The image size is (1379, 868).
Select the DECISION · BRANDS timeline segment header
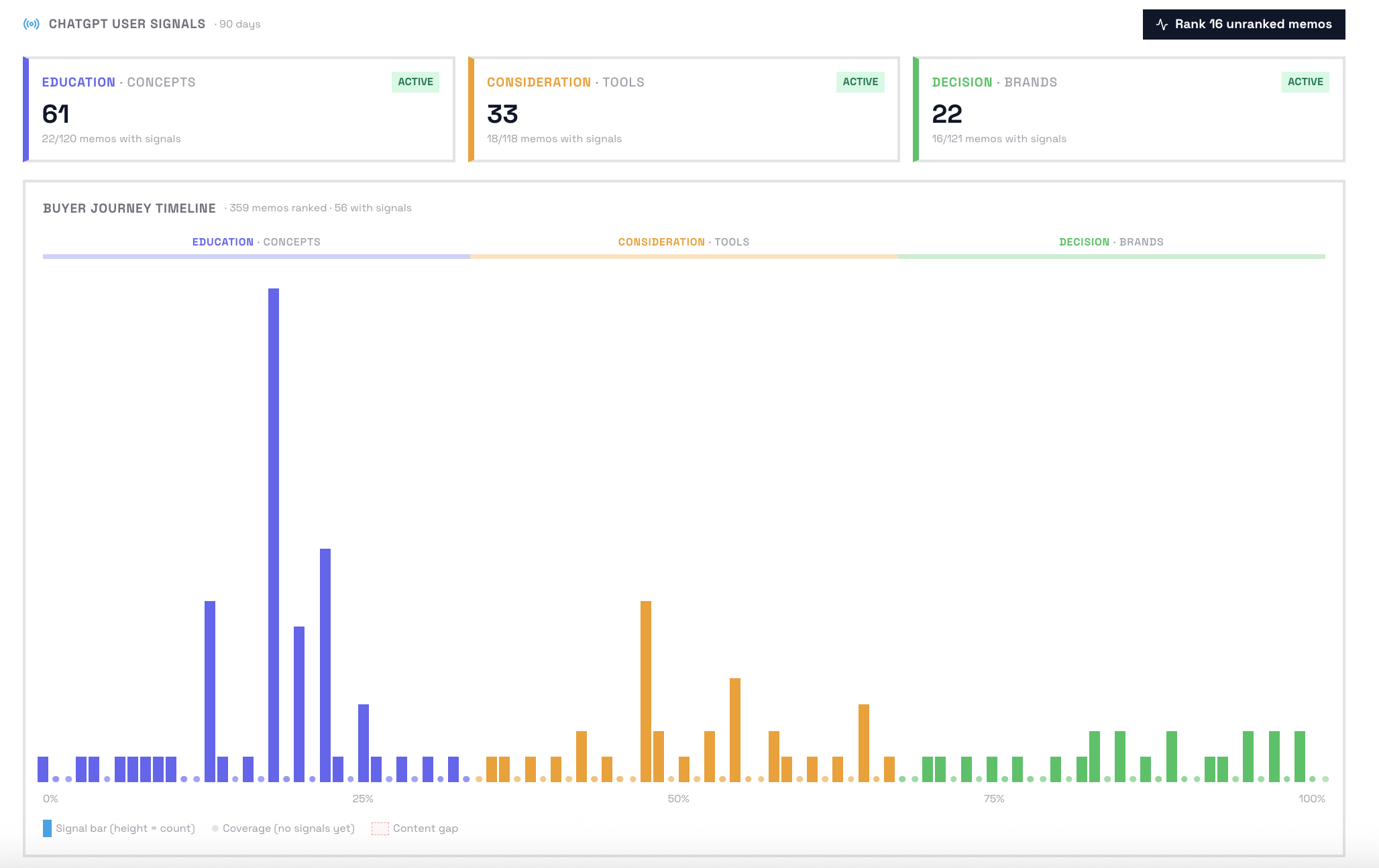coord(1111,241)
